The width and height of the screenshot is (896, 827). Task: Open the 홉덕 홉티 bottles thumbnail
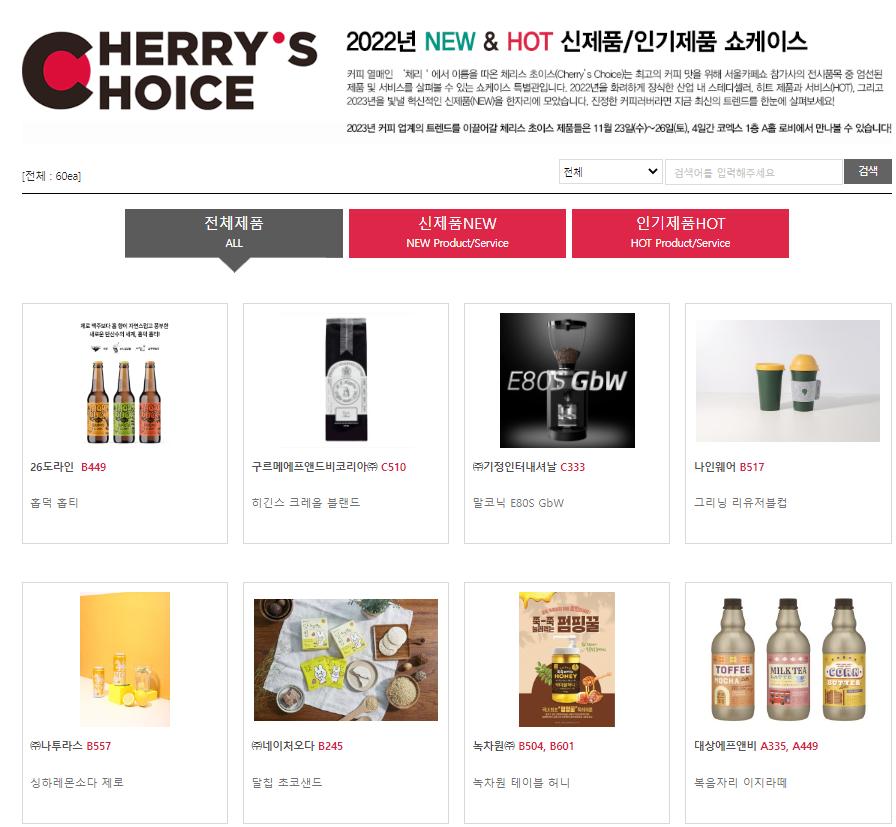coord(125,381)
